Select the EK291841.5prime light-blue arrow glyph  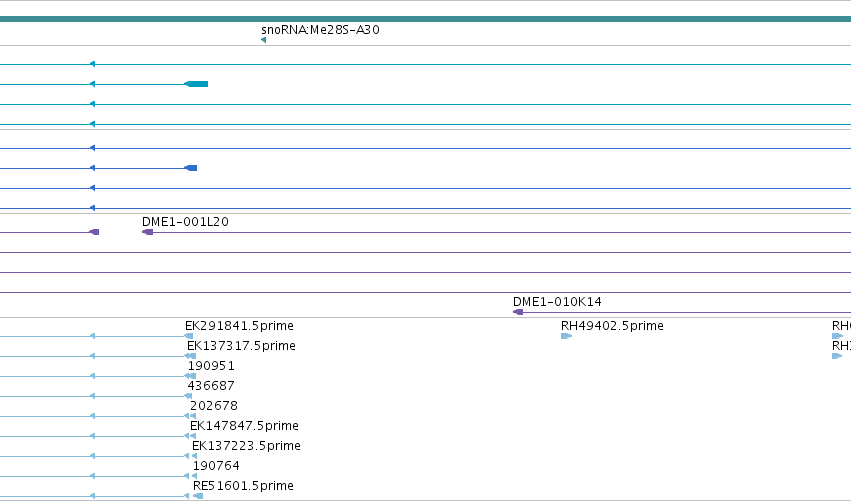click(x=189, y=336)
